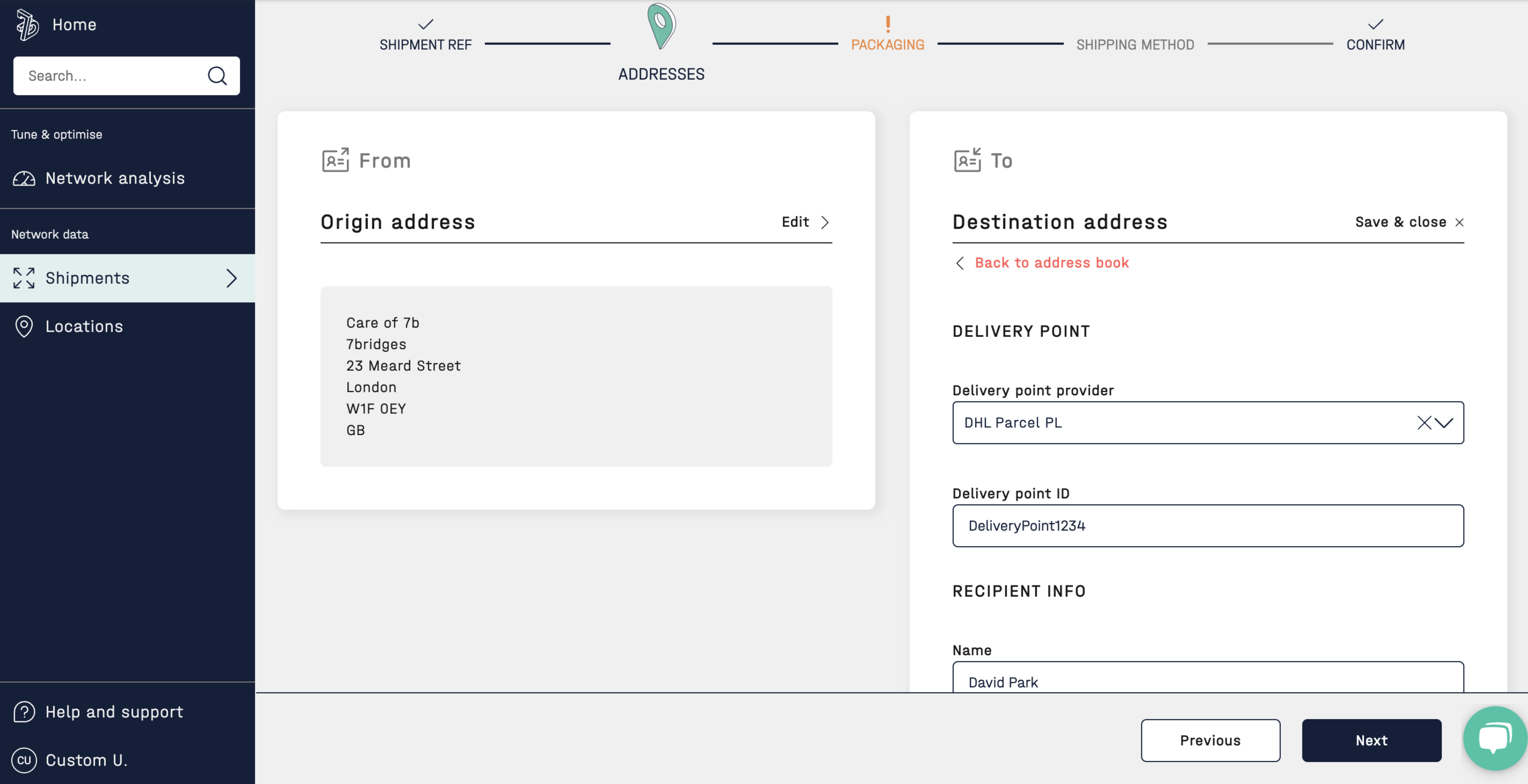Viewport: 1528px width, 784px height.
Task: Click the Delivery point ID field
Action: click(1208, 525)
